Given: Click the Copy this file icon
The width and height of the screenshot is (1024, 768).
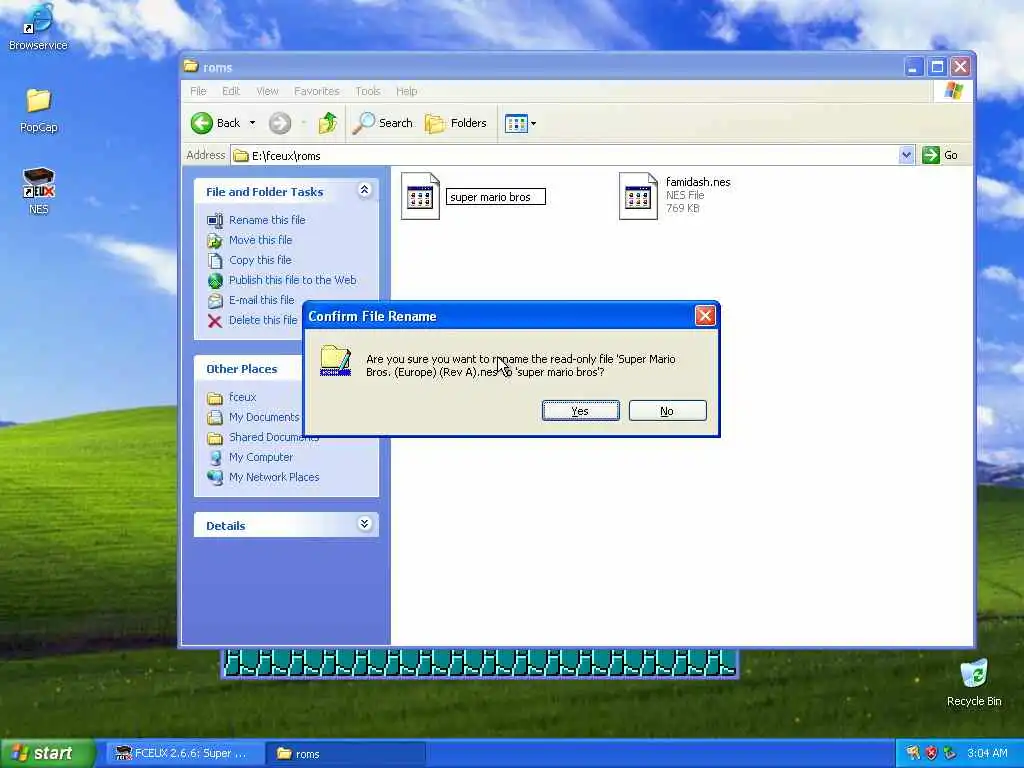Looking at the screenshot, I should pyautogui.click(x=215, y=261).
